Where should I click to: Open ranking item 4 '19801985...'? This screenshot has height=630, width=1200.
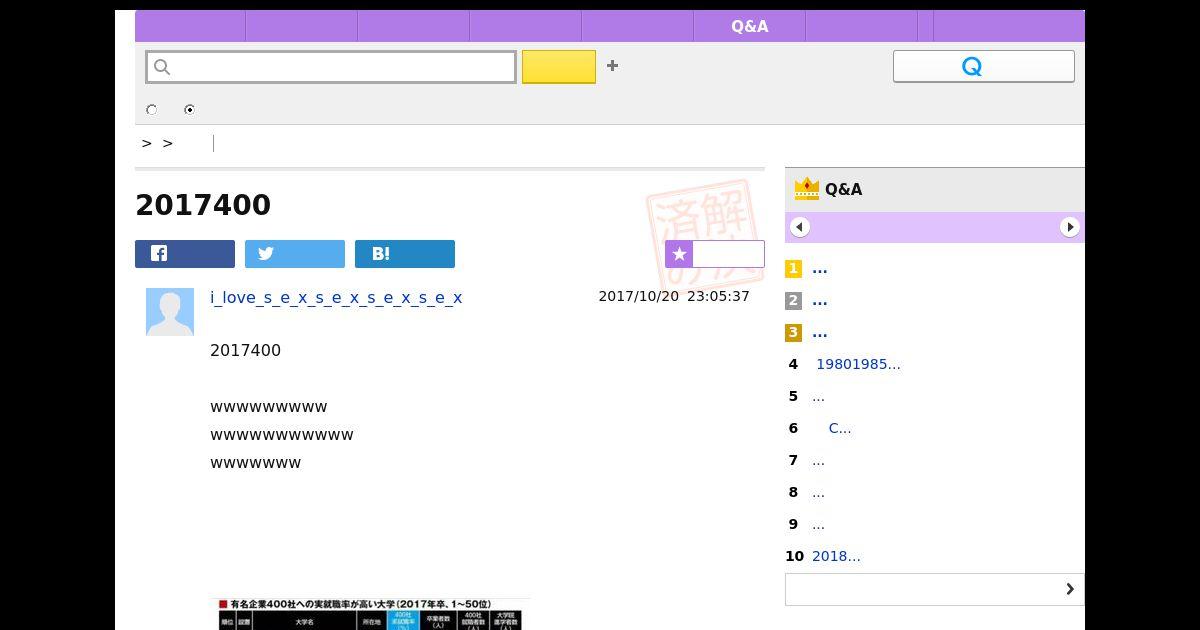(x=858, y=365)
